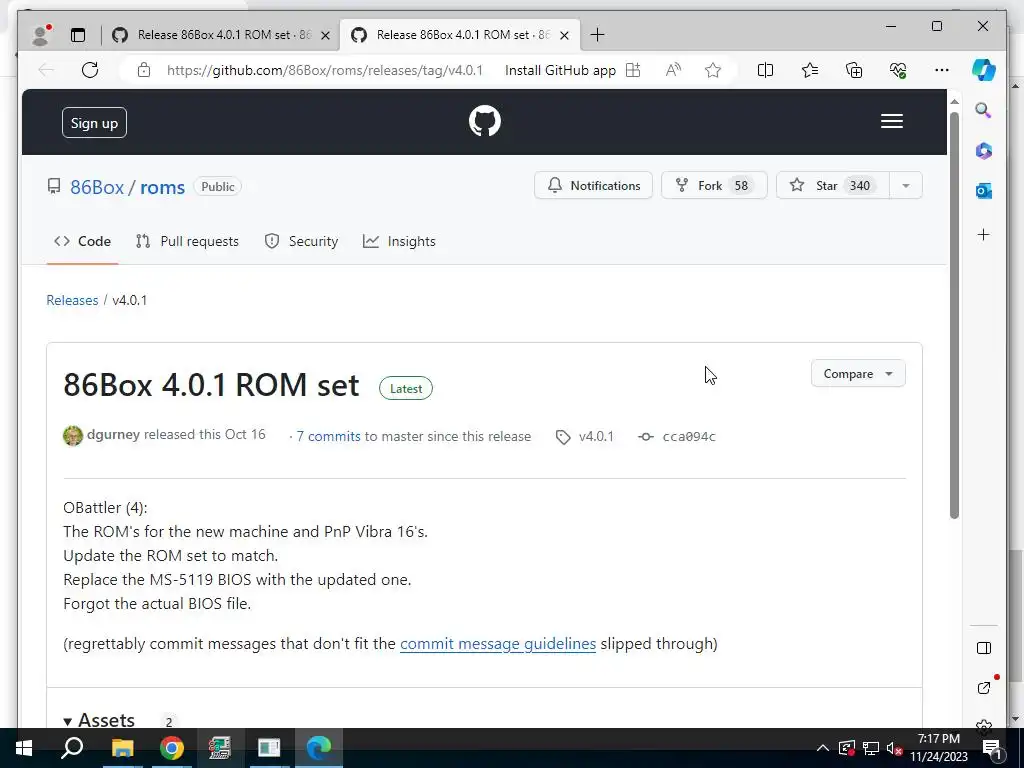Select the Pull requests tab
The image size is (1024, 768).
[x=187, y=242]
